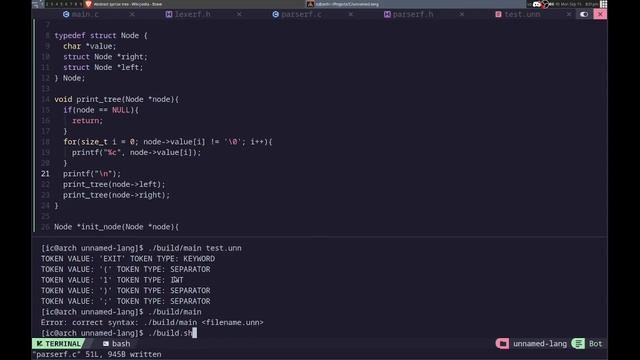Click 'struct Node *right;' line
Viewport: 640px width, 360px height.
(x=105, y=57)
